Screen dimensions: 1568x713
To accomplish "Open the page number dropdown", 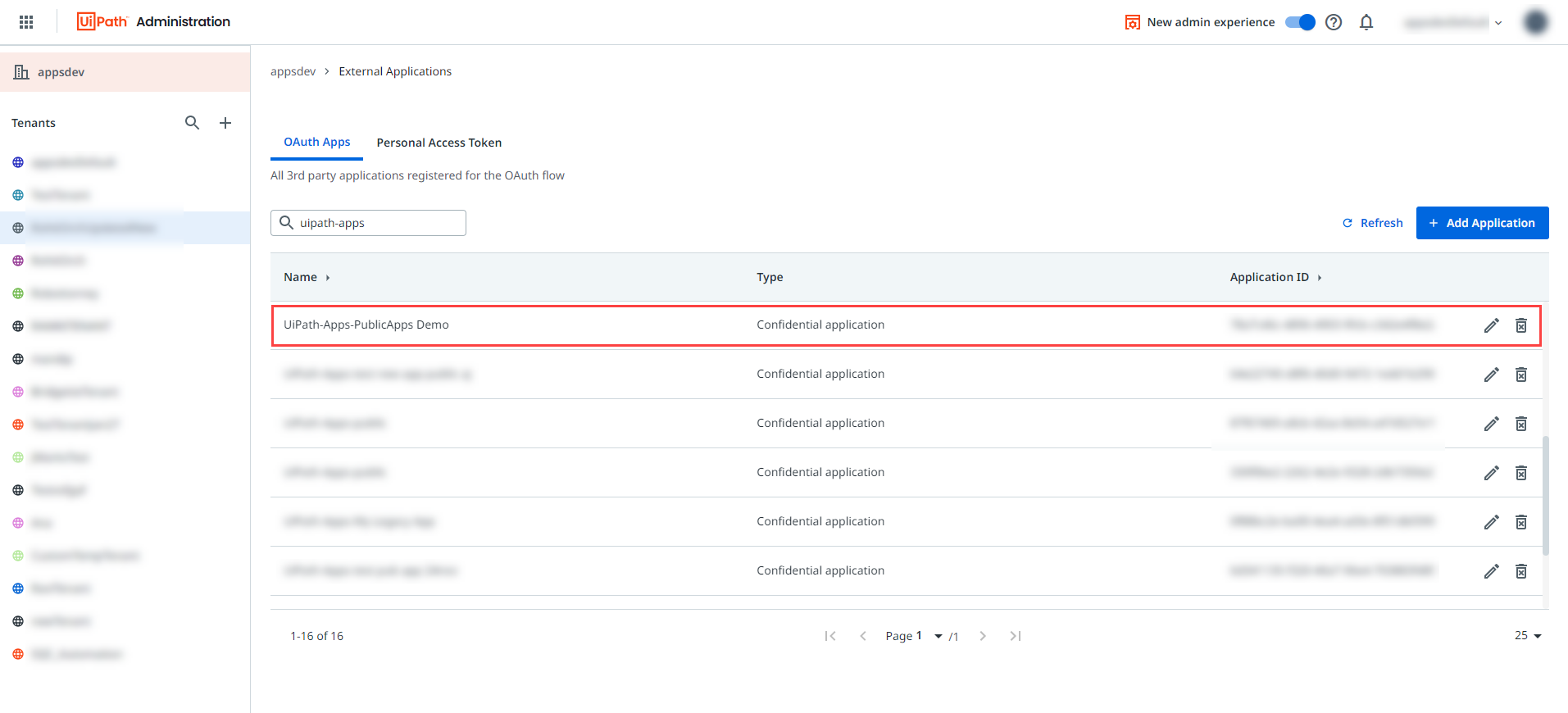I will [x=938, y=636].
